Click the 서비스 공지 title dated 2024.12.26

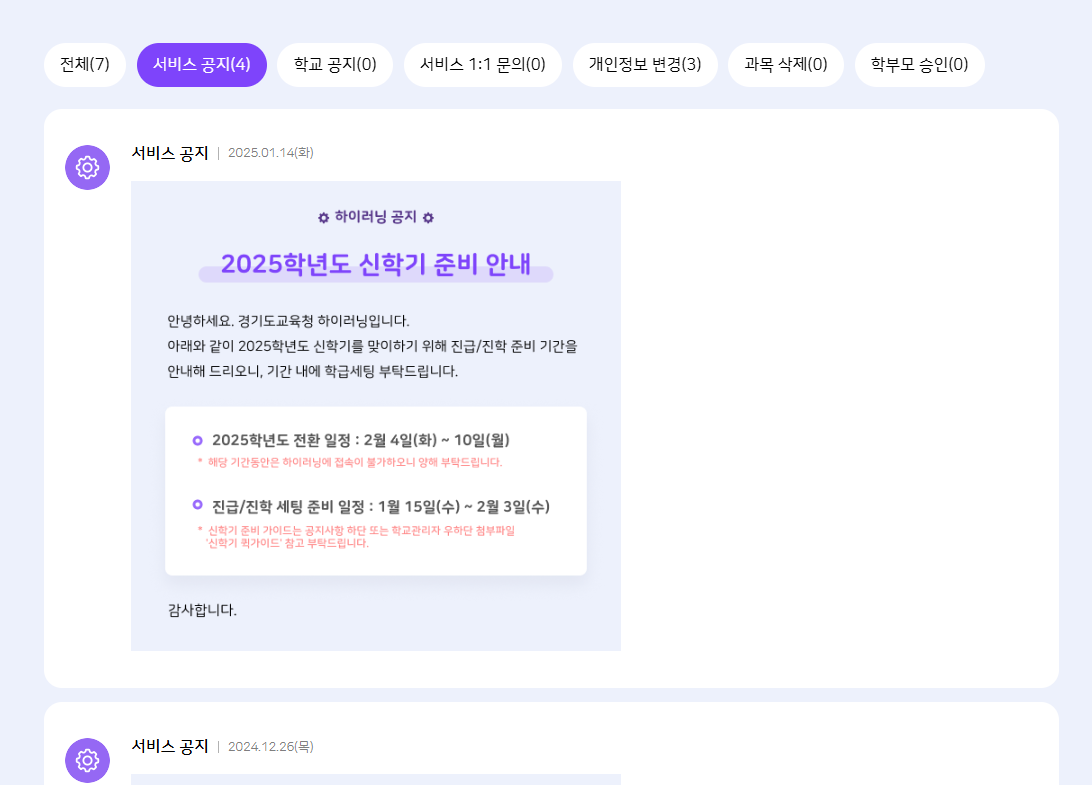170,746
